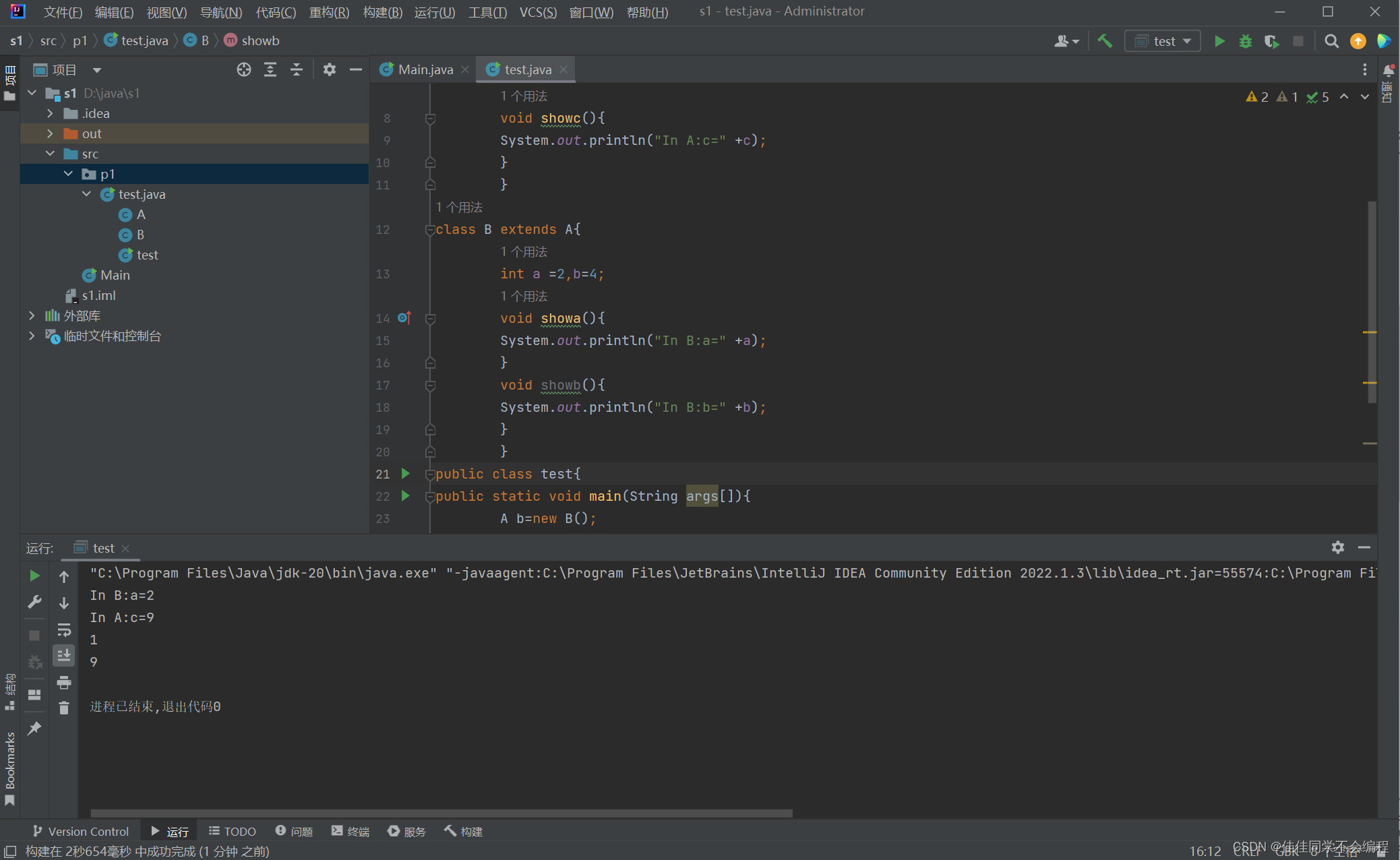Toggle scroll-to-end in the run console
The width and height of the screenshot is (1400, 860).
point(64,655)
